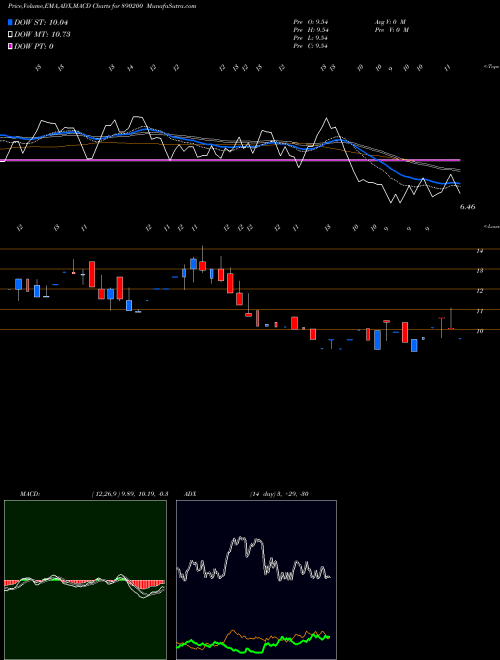Click the chart title for 890209
500x660 pixels.
102,6
